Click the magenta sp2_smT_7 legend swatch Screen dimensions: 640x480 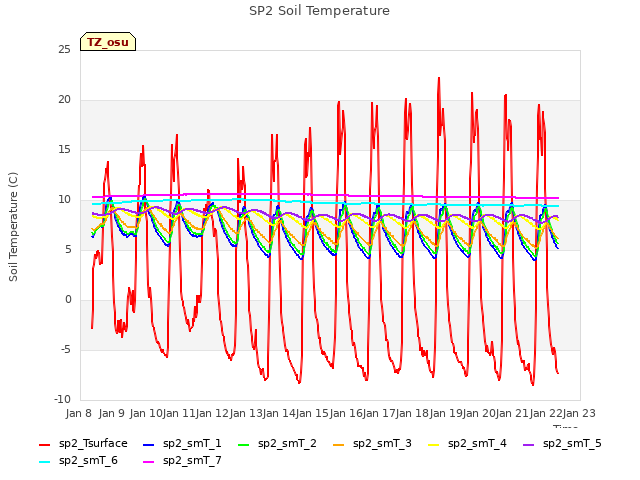click(149, 462)
